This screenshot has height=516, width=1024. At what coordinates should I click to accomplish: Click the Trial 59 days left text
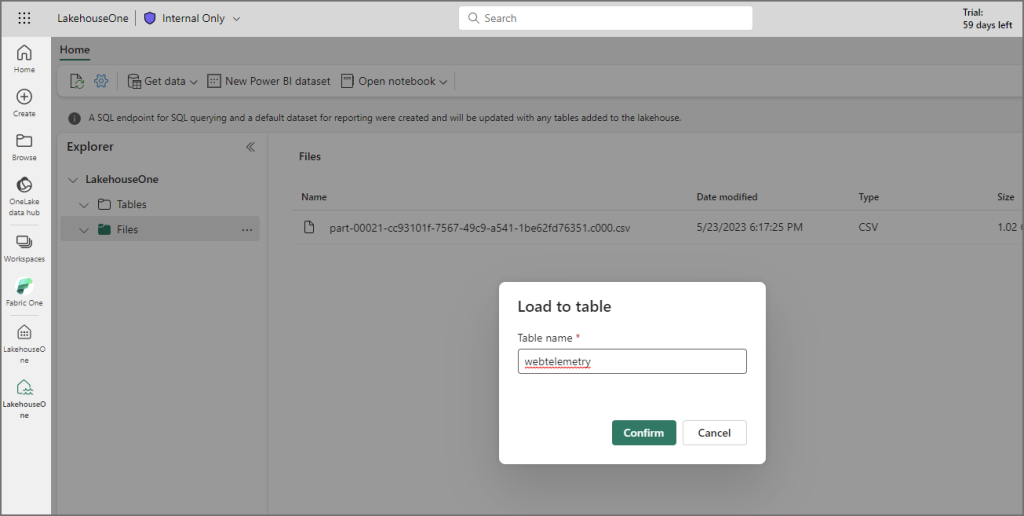[x=987, y=18]
